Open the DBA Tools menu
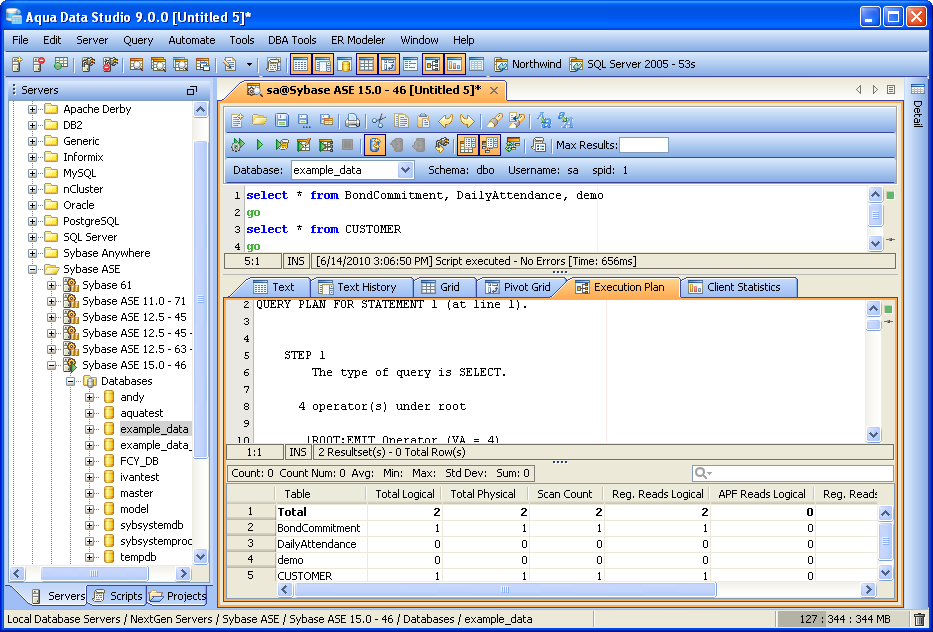This screenshot has height=632, width=933. [x=292, y=40]
